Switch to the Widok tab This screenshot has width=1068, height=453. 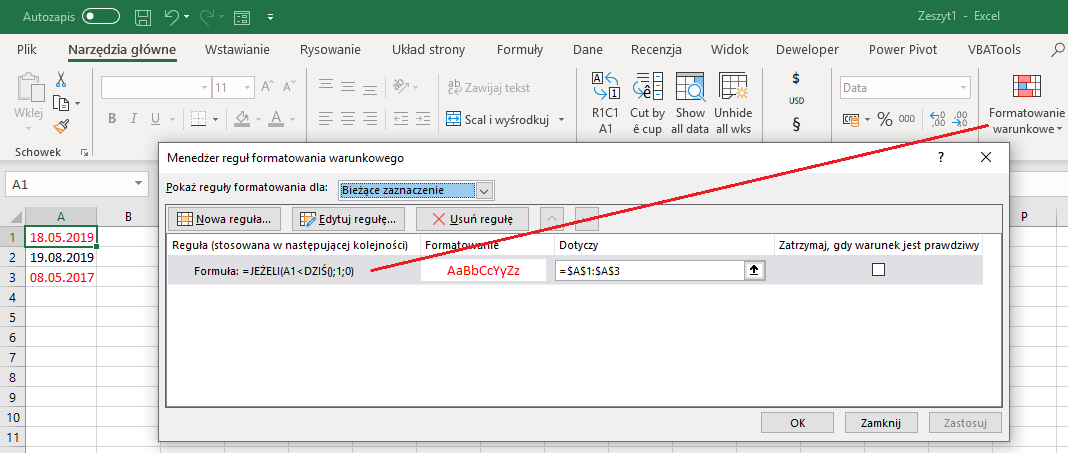click(729, 49)
